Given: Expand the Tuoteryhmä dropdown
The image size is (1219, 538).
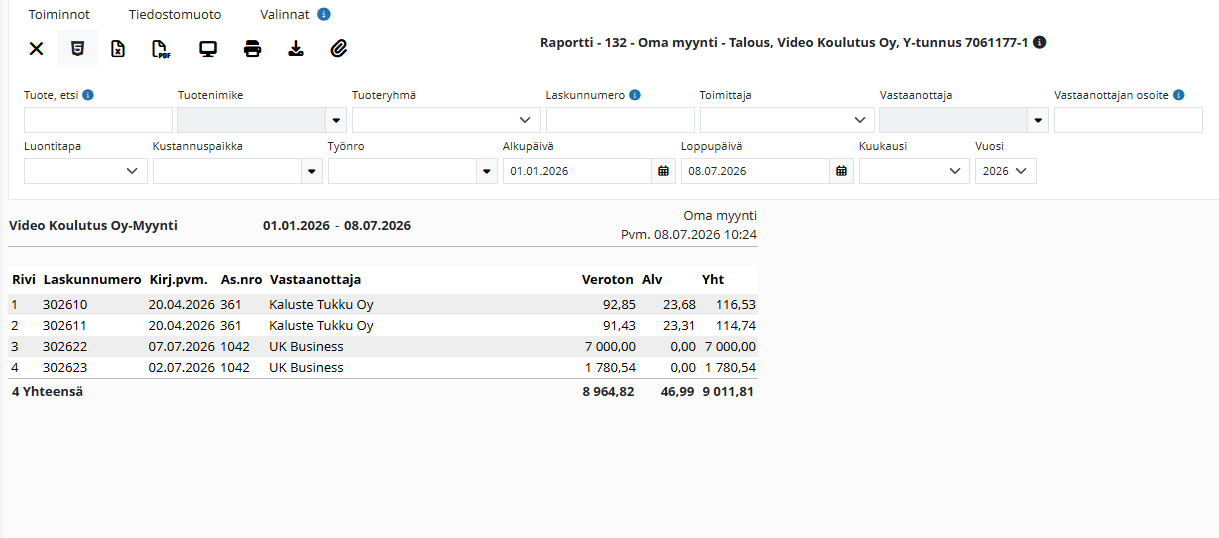Looking at the screenshot, I should [x=446, y=120].
